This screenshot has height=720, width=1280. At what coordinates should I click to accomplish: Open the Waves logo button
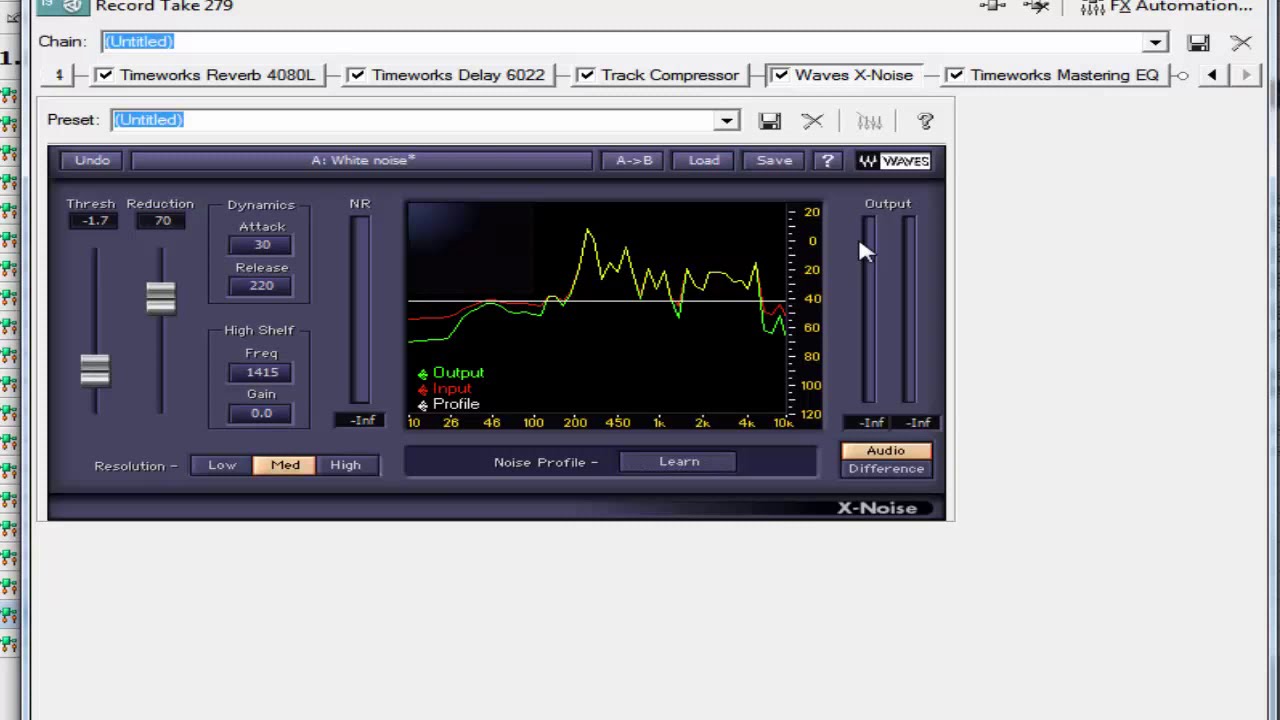pos(894,161)
